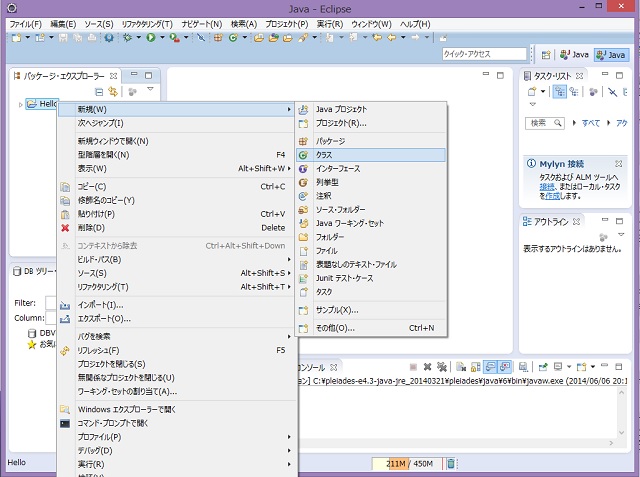The height and width of the screenshot is (477, 640).
Task: Select ソース・フォルダー in the submenu
Action: point(371,210)
